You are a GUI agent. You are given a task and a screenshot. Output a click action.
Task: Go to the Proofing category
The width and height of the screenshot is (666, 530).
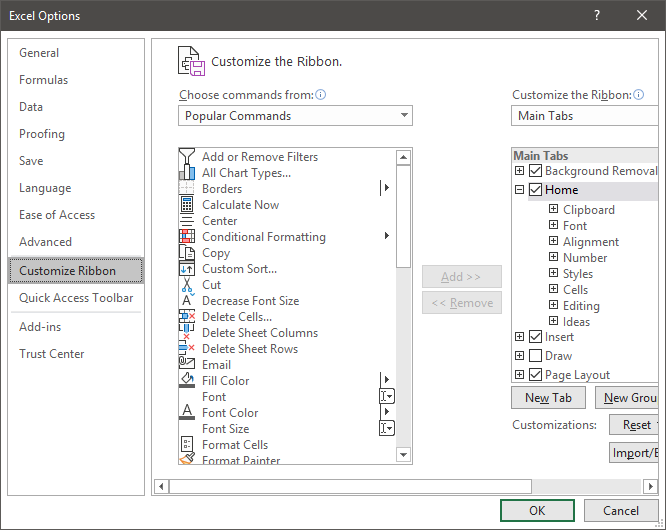coord(76,134)
